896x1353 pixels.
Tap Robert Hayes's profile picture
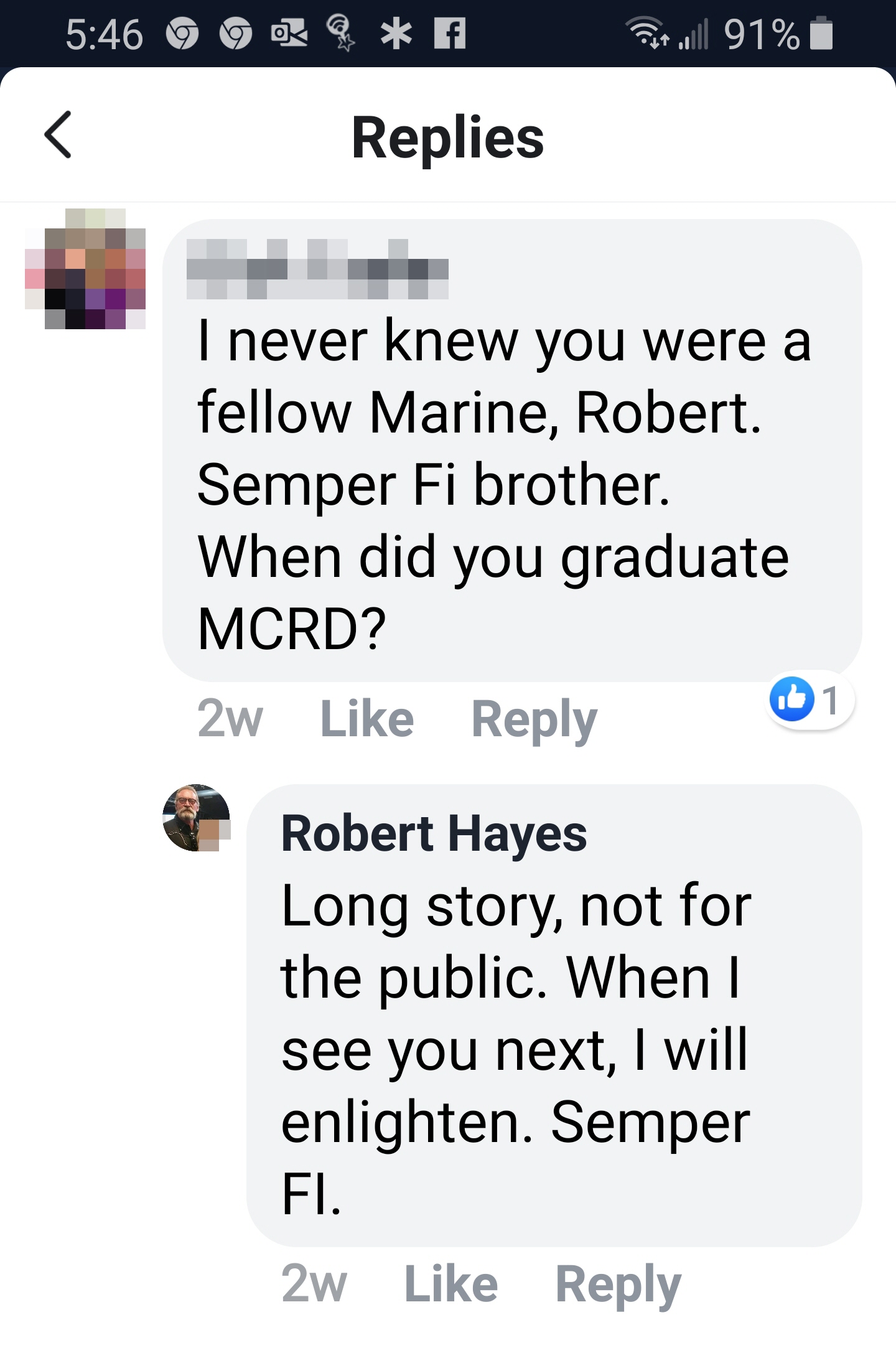click(x=196, y=818)
